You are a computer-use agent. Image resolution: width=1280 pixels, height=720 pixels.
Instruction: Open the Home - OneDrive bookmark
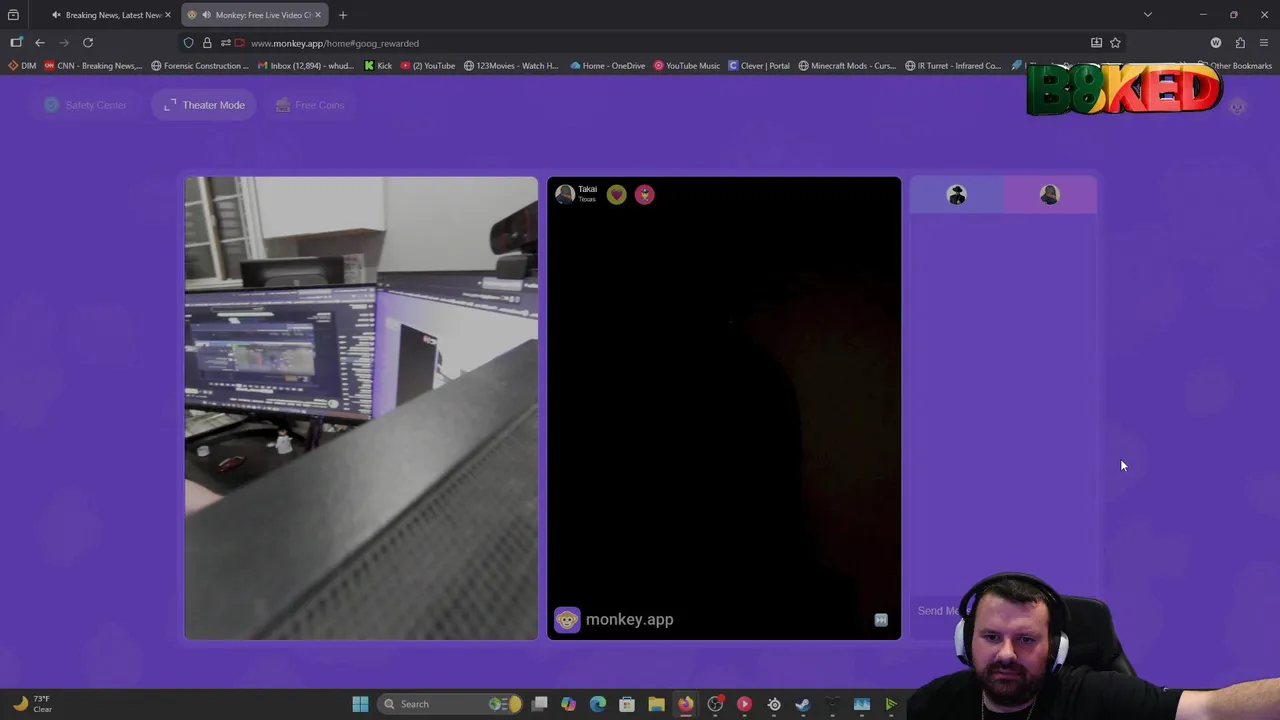(608, 66)
